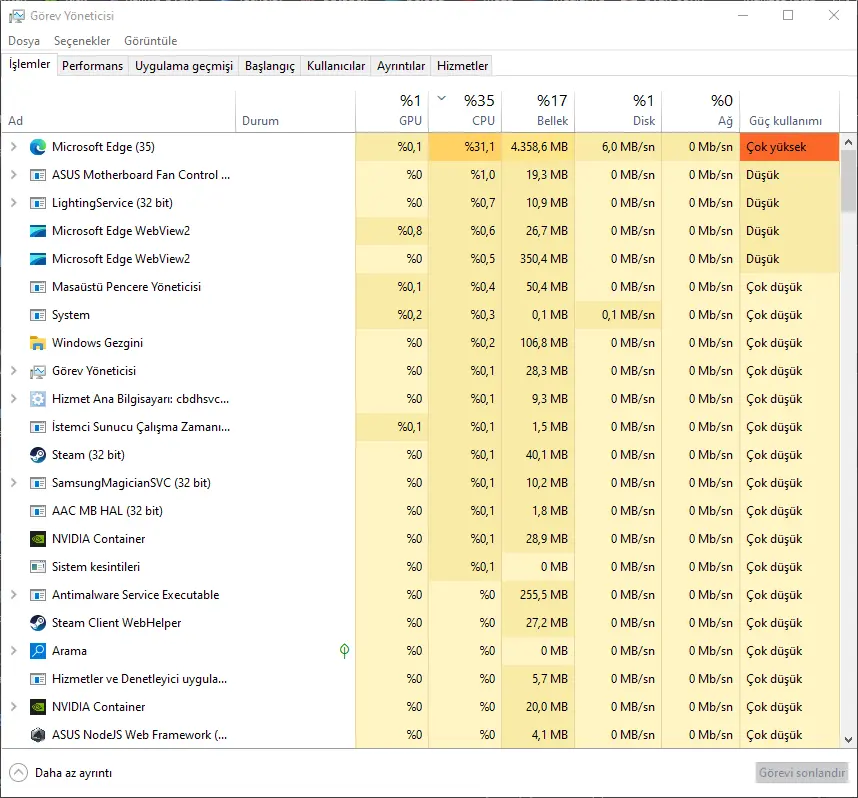The image size is (858, 798).
Task: Click the SamsungMagicianSVC icon
Action: coord(38,483)
